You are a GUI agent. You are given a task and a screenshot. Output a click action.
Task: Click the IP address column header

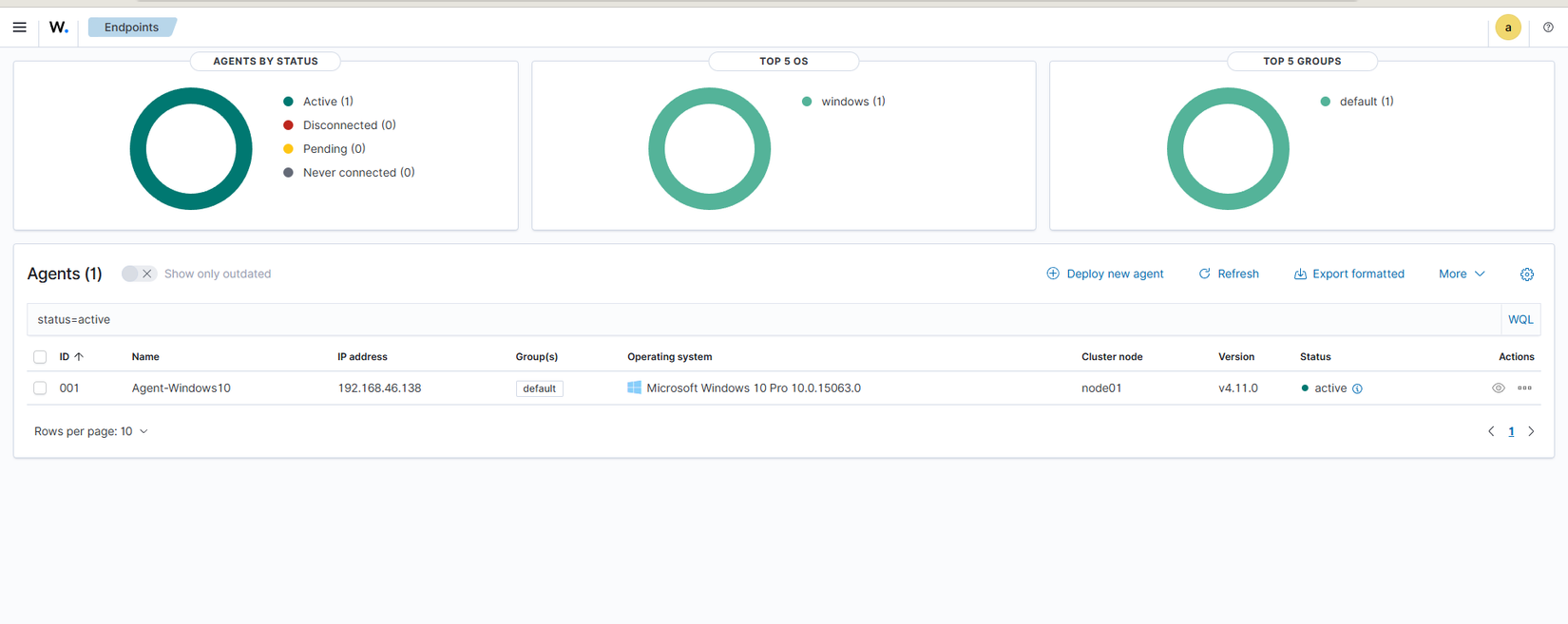(x=362, y=357)
